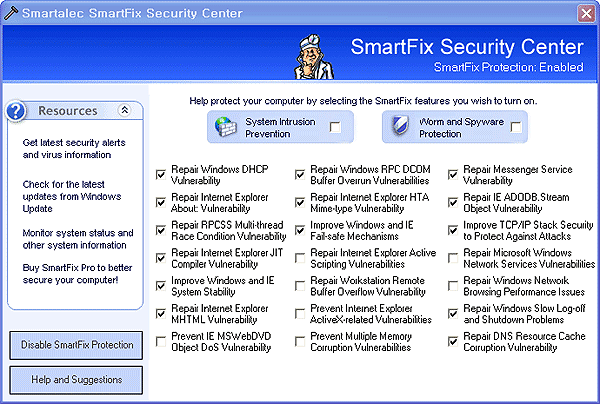Uncheck Repair Internet Explorer About: Vulnerability
Image resolution: width=600 pixels, height=404 pixels.
161,202
